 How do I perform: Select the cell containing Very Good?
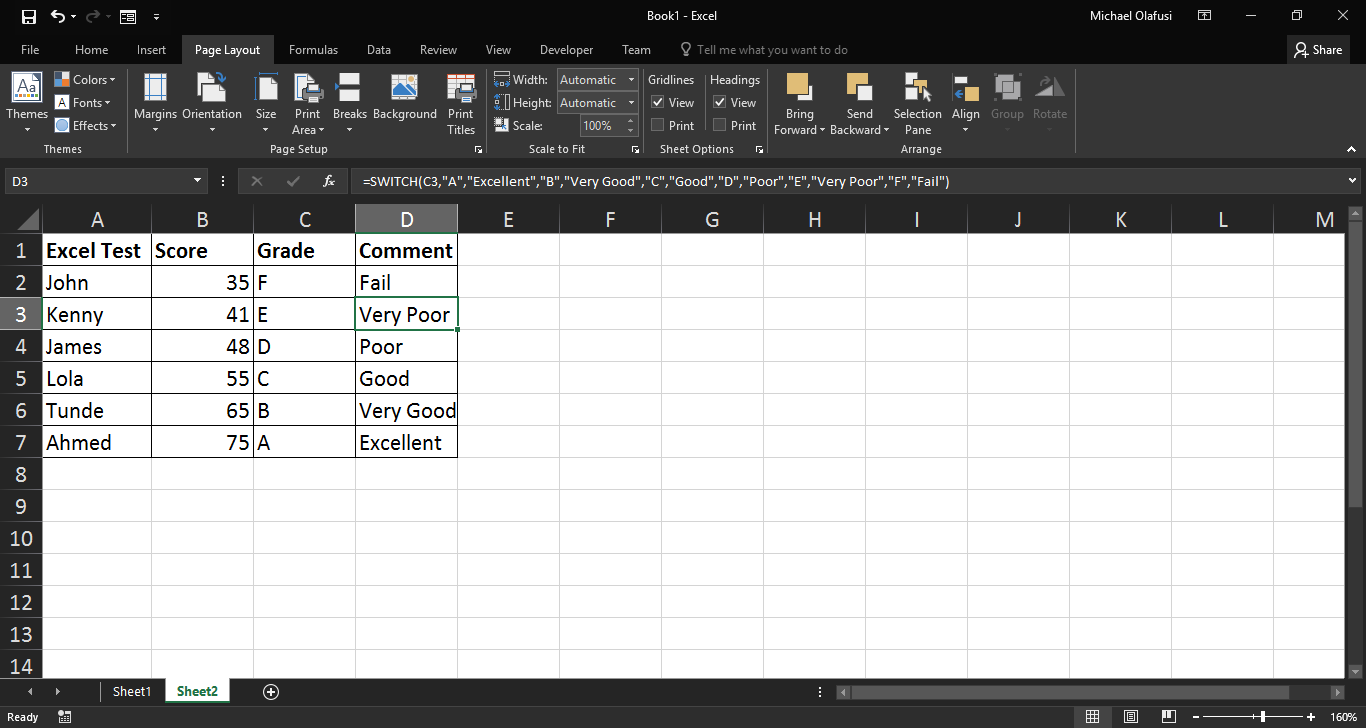(x=406, y=410)
